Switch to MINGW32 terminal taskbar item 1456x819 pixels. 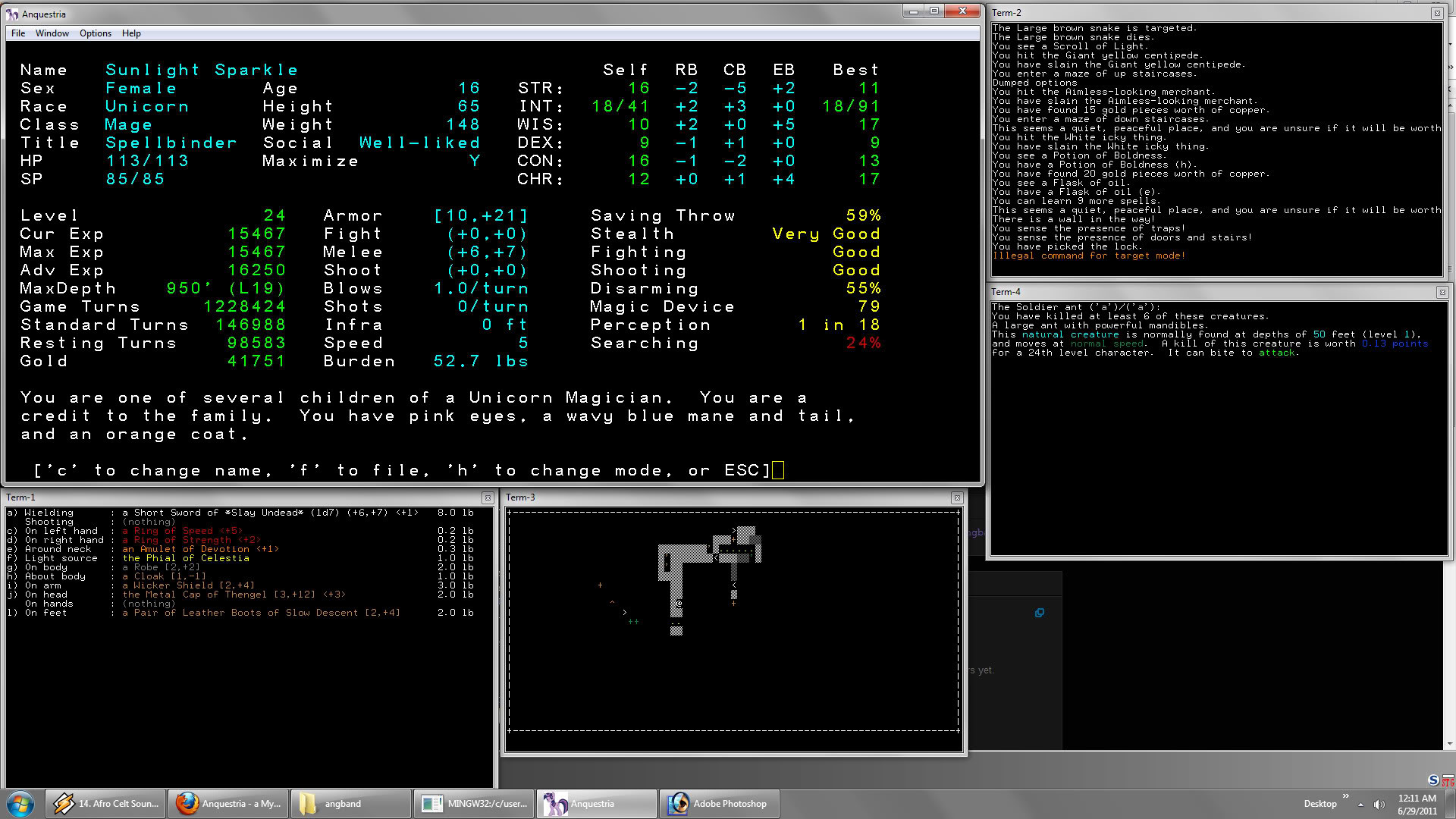tap(474, 804)
